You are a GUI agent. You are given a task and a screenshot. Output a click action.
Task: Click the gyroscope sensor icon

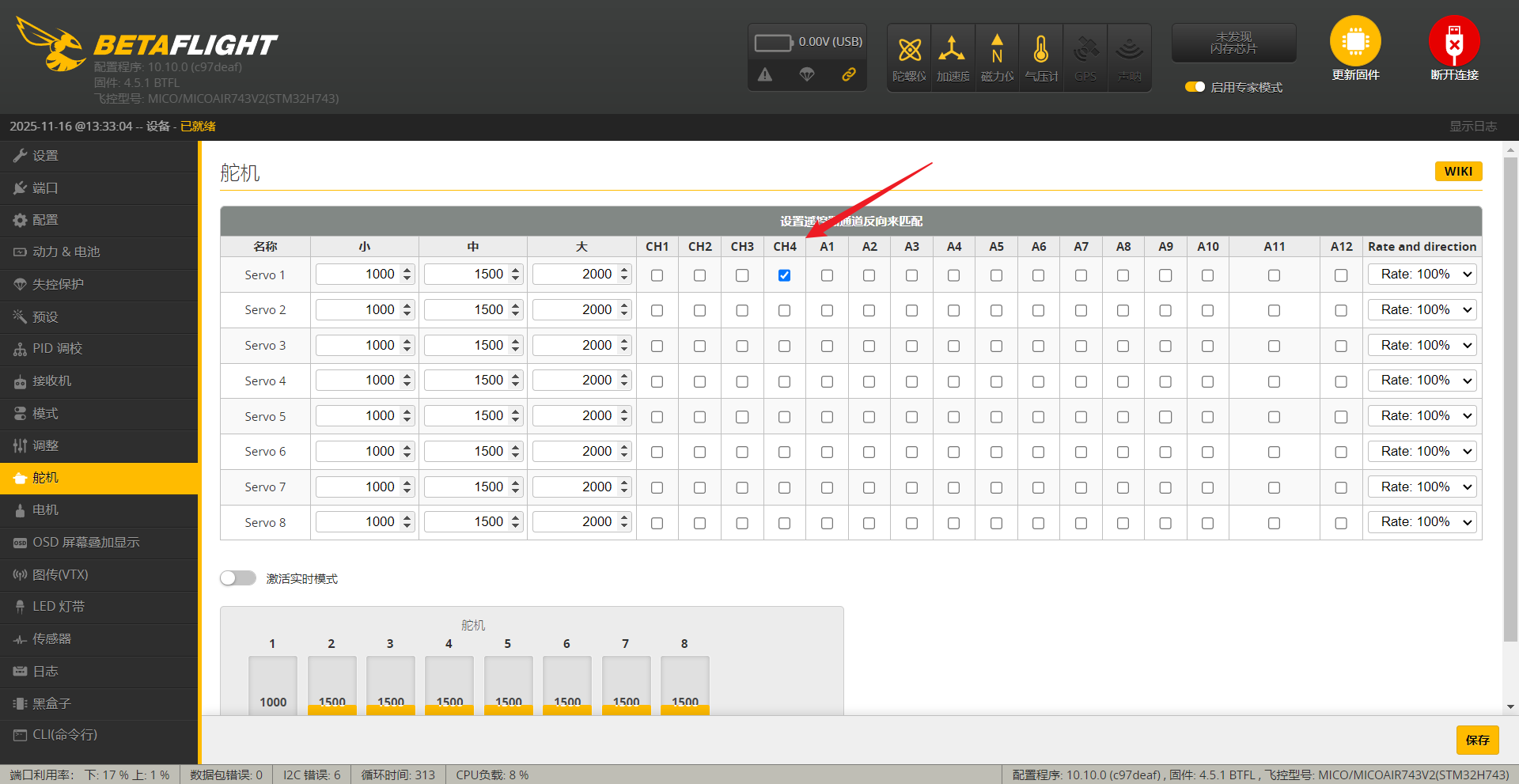[909, 51]
